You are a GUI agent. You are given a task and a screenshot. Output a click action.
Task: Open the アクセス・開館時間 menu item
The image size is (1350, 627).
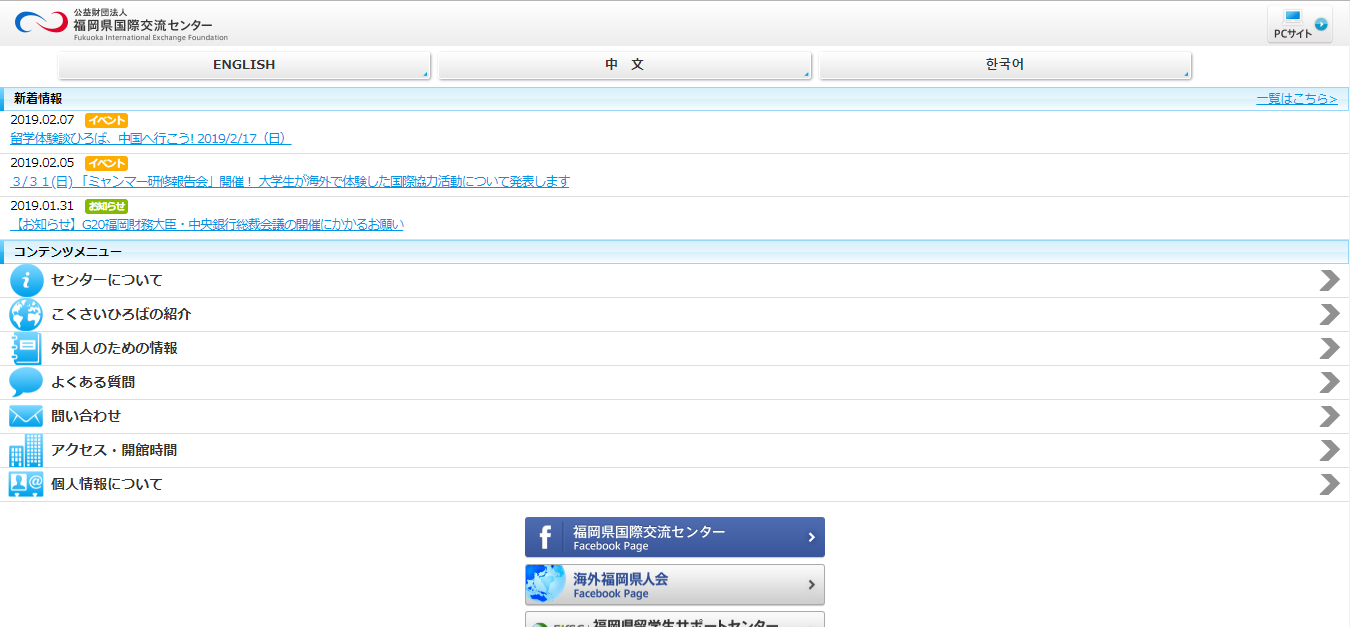tap(675, 450)
